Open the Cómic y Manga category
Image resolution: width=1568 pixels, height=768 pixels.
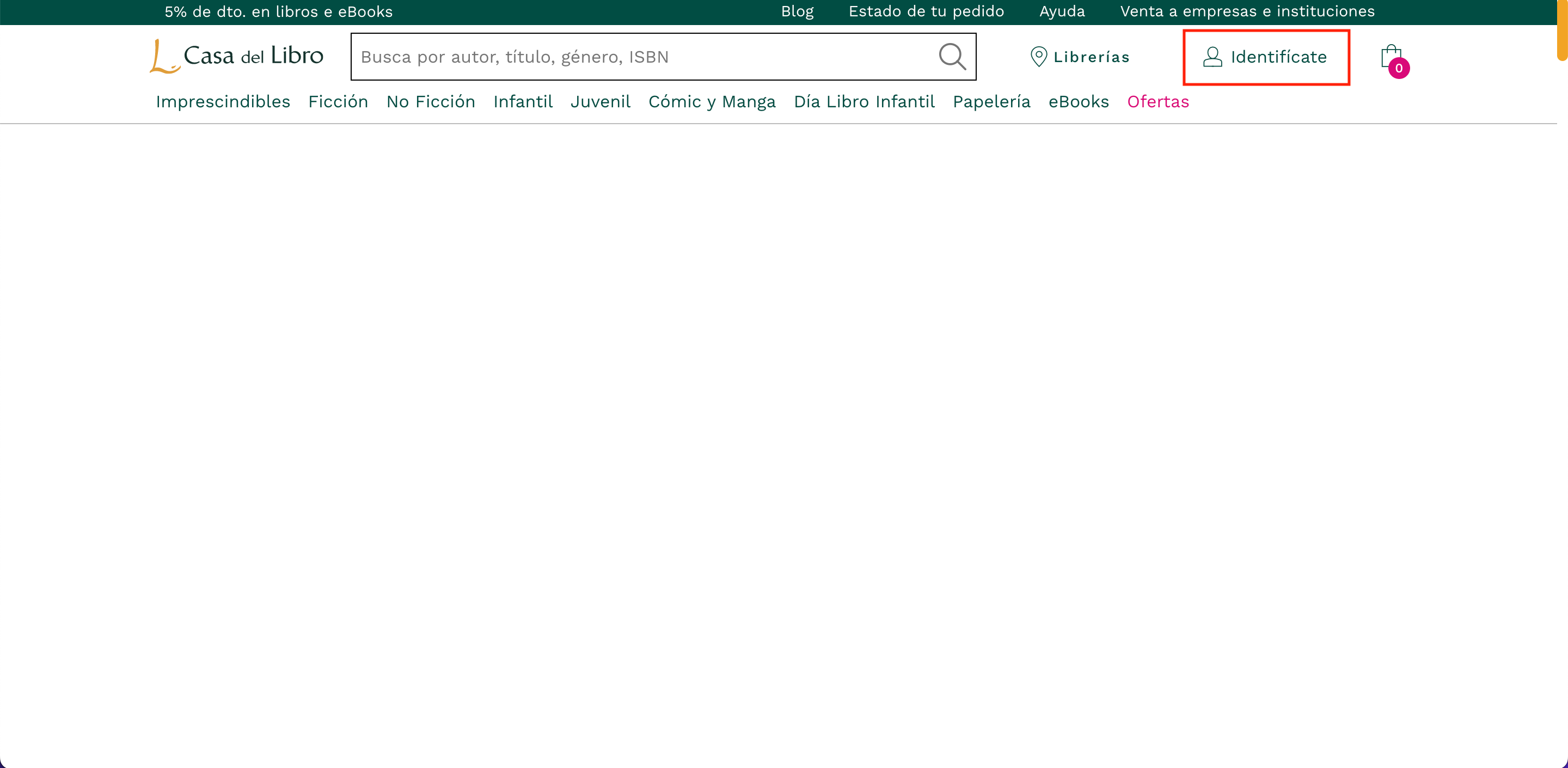(x=712, y=102)
